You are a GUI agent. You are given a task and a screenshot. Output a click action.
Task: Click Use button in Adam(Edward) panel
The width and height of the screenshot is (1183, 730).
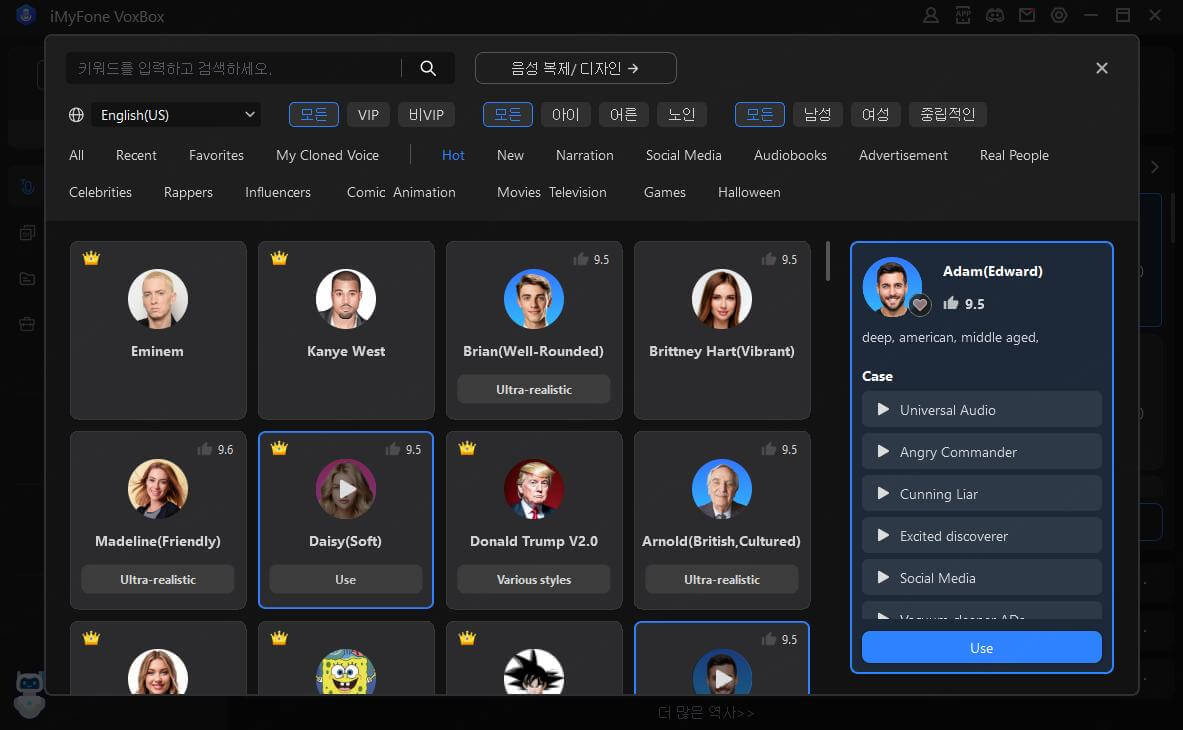[982, 648]
